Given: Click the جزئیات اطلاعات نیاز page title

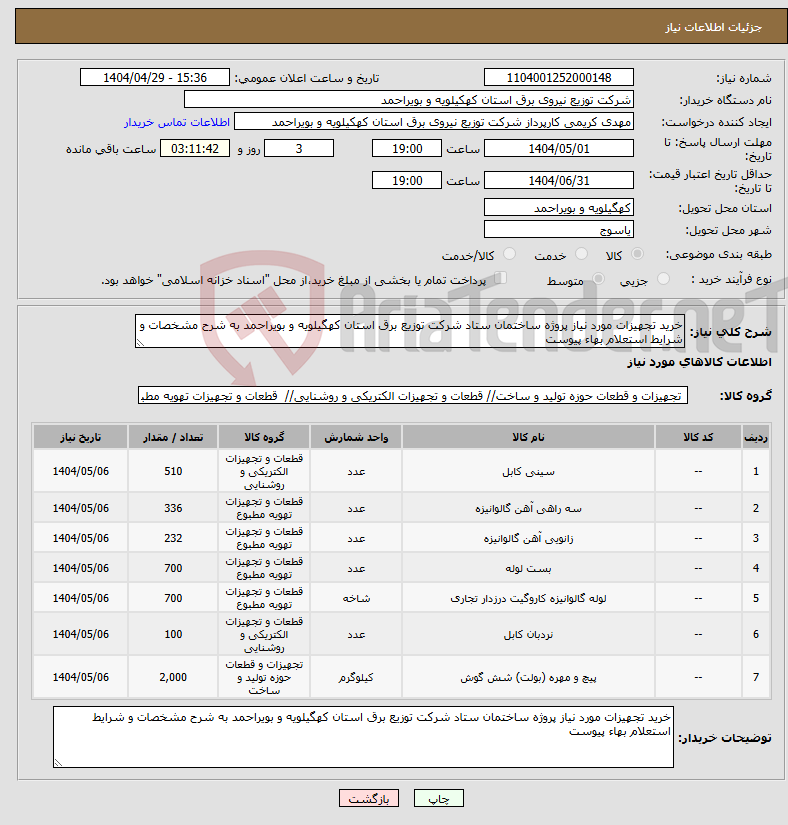Looking at the screenshot, I should coord(713,27).
